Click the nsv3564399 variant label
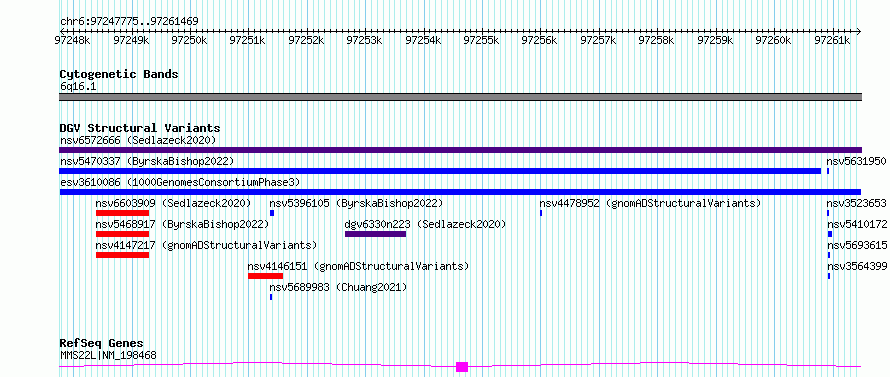 pos(856,266)
